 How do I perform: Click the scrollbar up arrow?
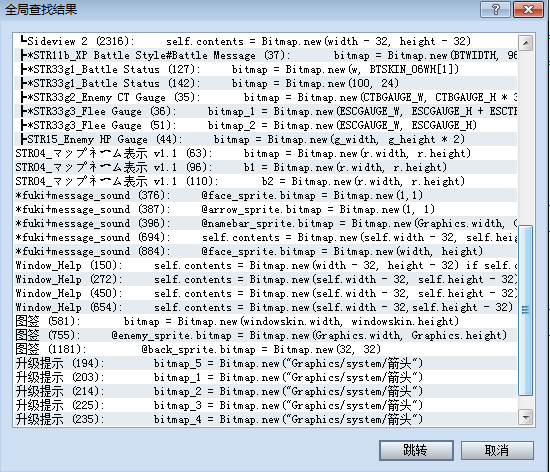(x=525, y=43)
